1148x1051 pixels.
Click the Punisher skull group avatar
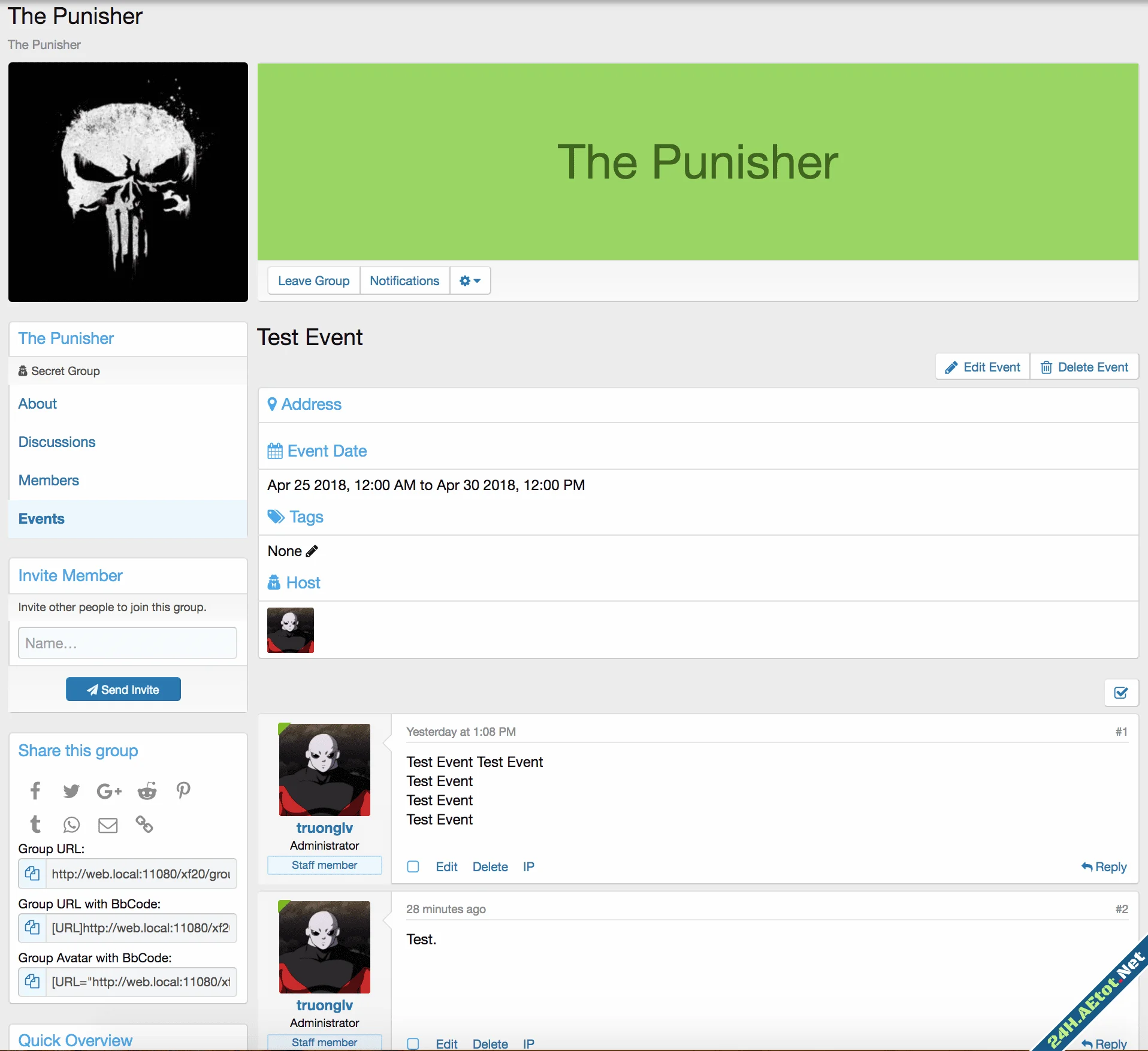[x=128, y=182]
